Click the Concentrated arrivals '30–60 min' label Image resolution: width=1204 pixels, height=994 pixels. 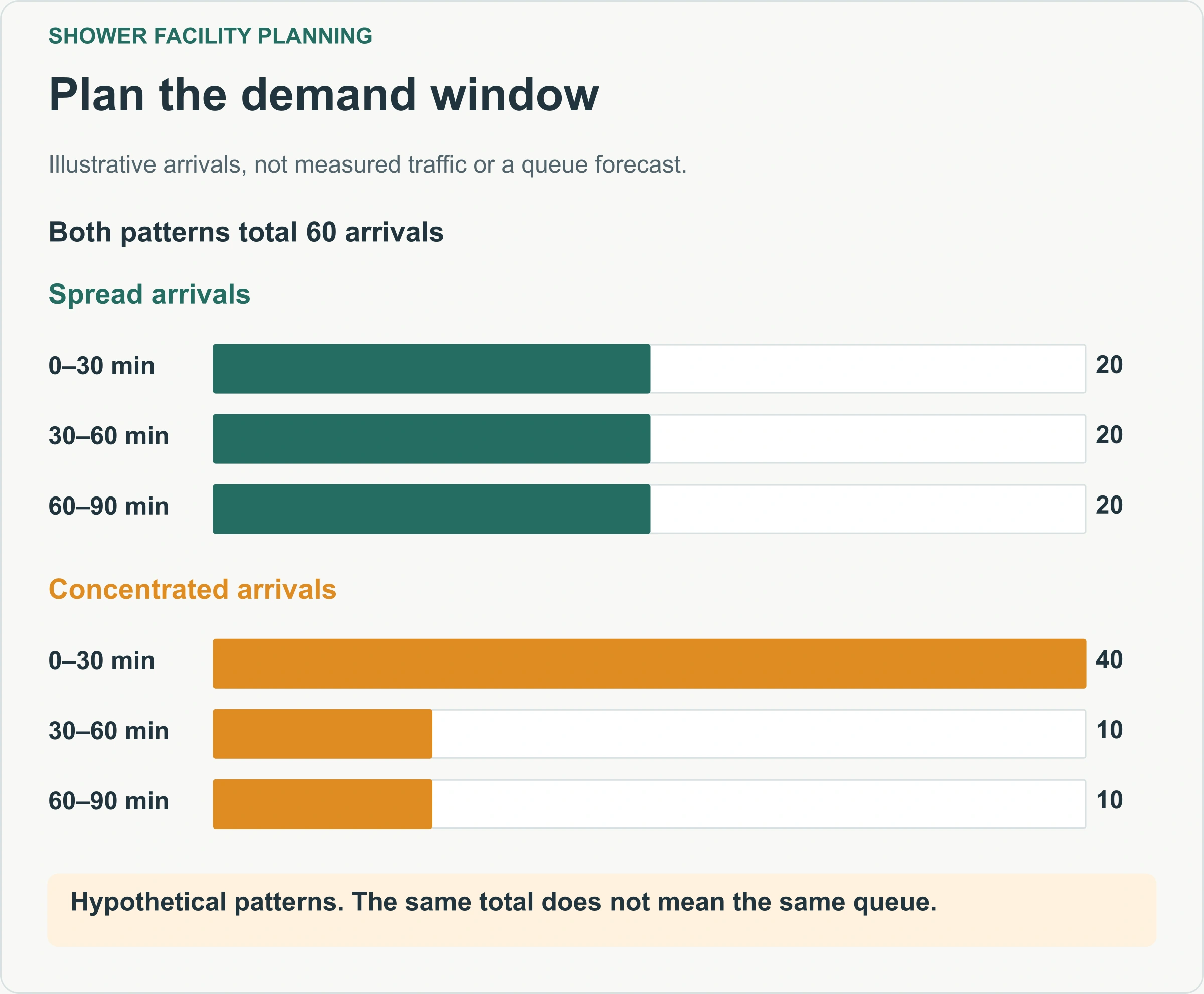point(109,731)
